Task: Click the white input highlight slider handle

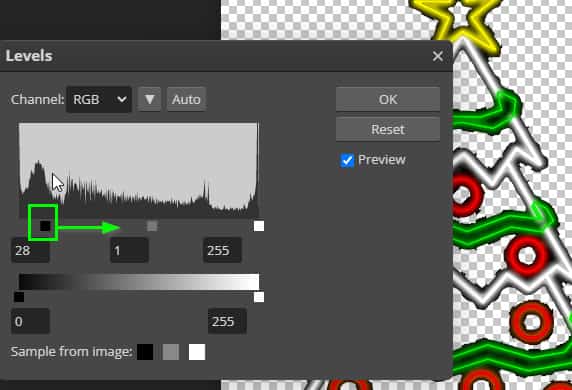Action: 259,226
